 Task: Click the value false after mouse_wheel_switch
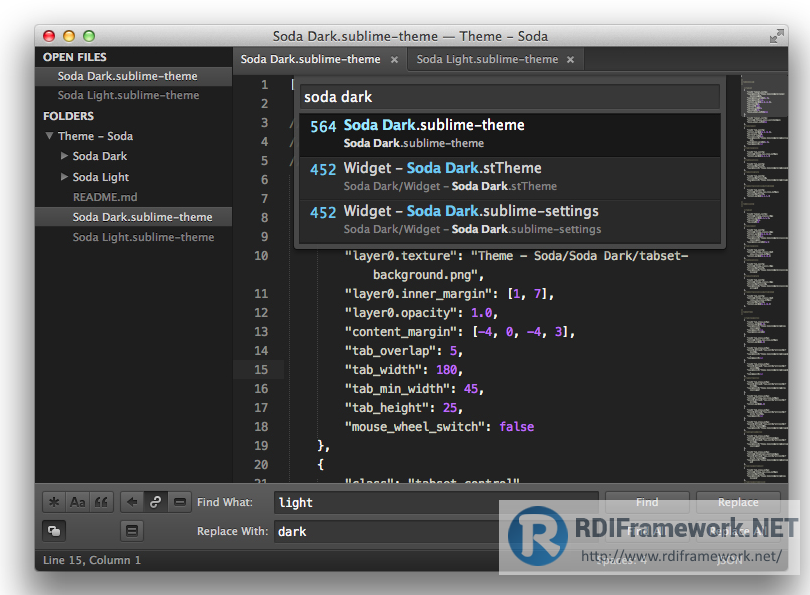coord(517,427)
